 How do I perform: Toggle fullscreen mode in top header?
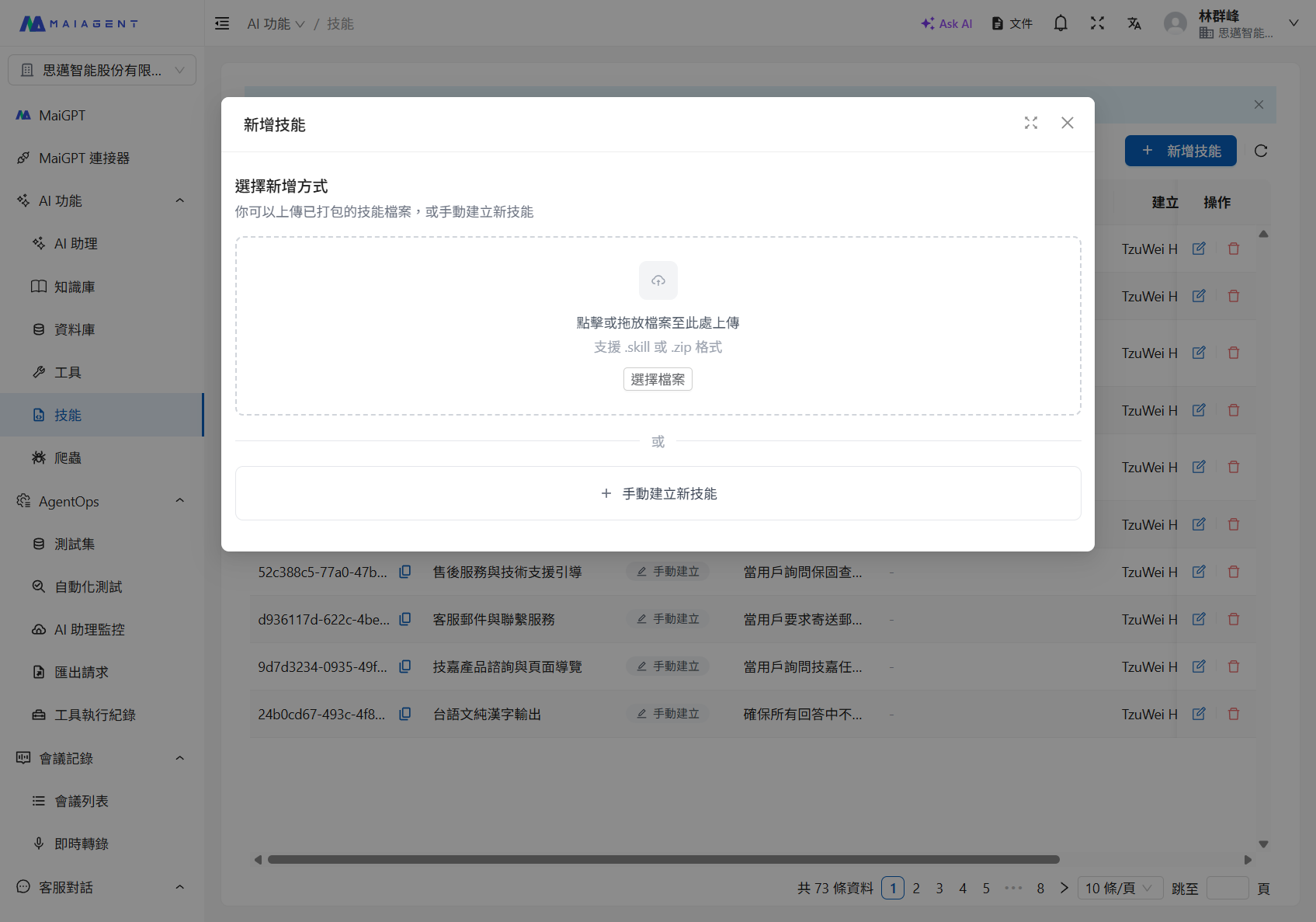pyautogui.click(x=1096, y=23)
